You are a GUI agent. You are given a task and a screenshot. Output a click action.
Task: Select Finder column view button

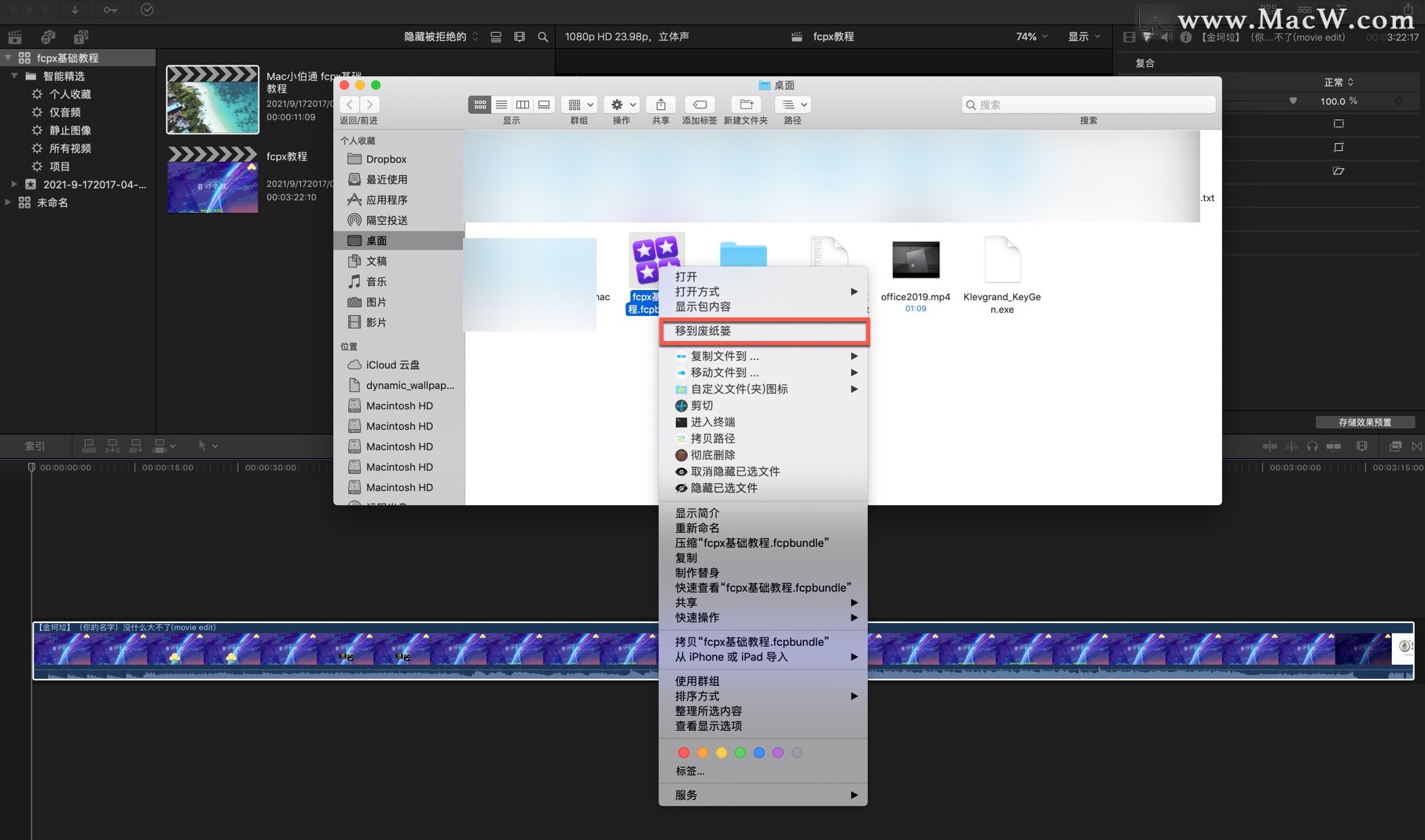coord(523,105)
